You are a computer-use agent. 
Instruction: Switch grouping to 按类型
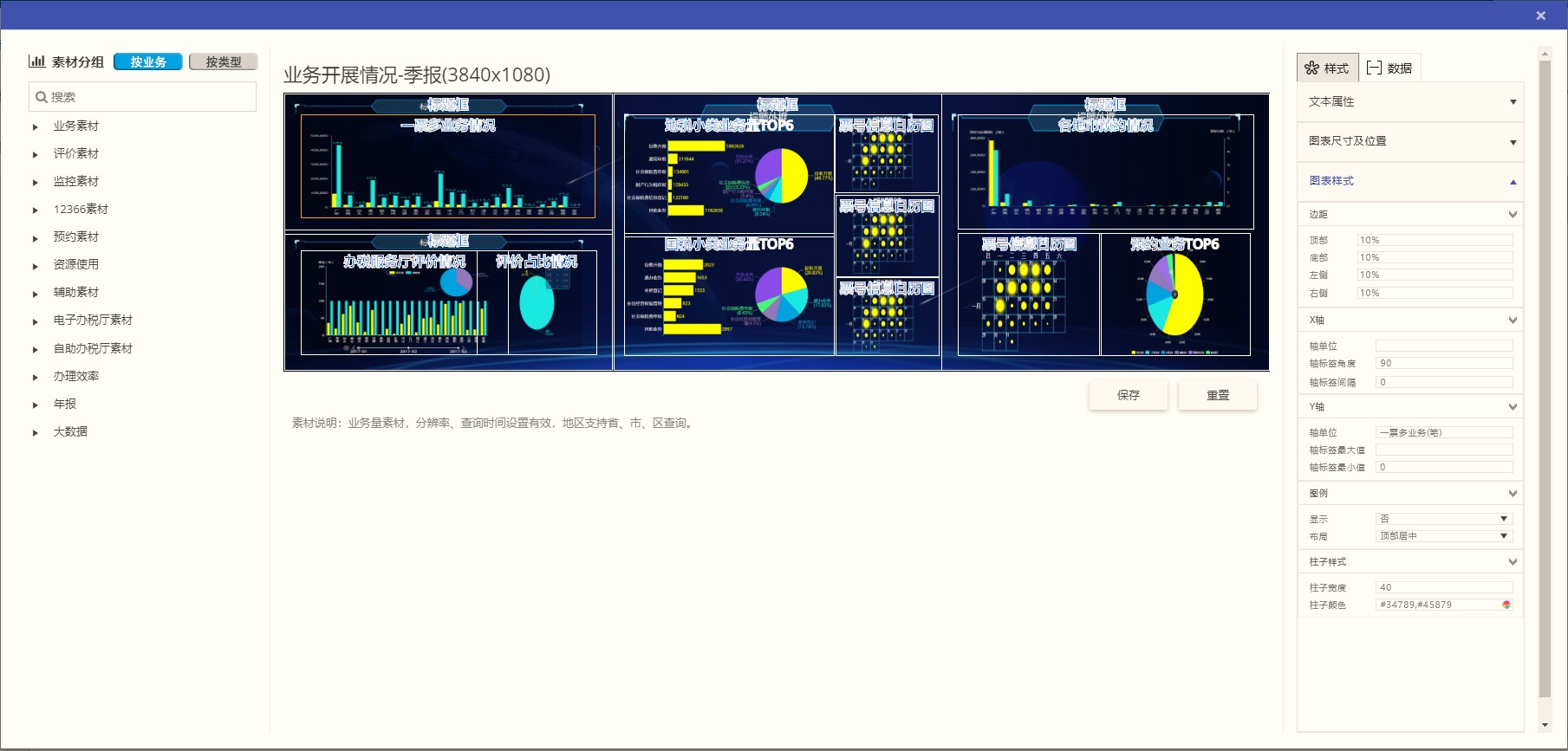click(224, 62)
